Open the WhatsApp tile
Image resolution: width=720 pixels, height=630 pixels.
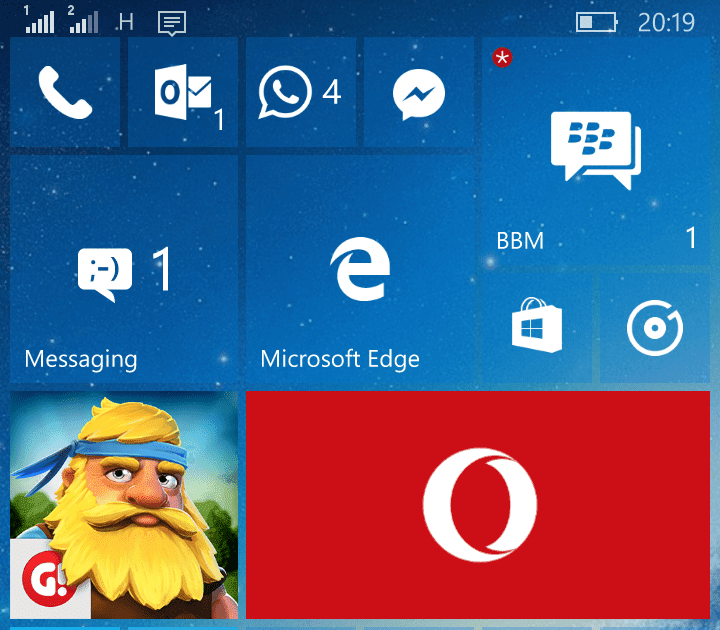[301, 92]
